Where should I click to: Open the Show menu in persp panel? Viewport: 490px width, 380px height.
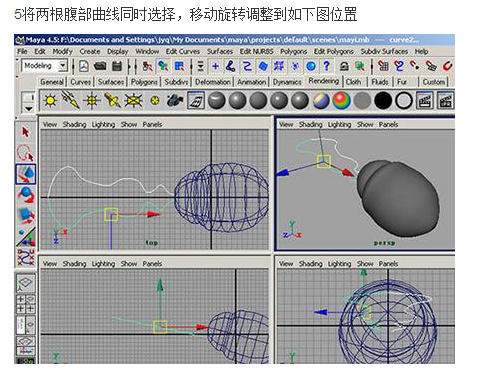[365, 124]
